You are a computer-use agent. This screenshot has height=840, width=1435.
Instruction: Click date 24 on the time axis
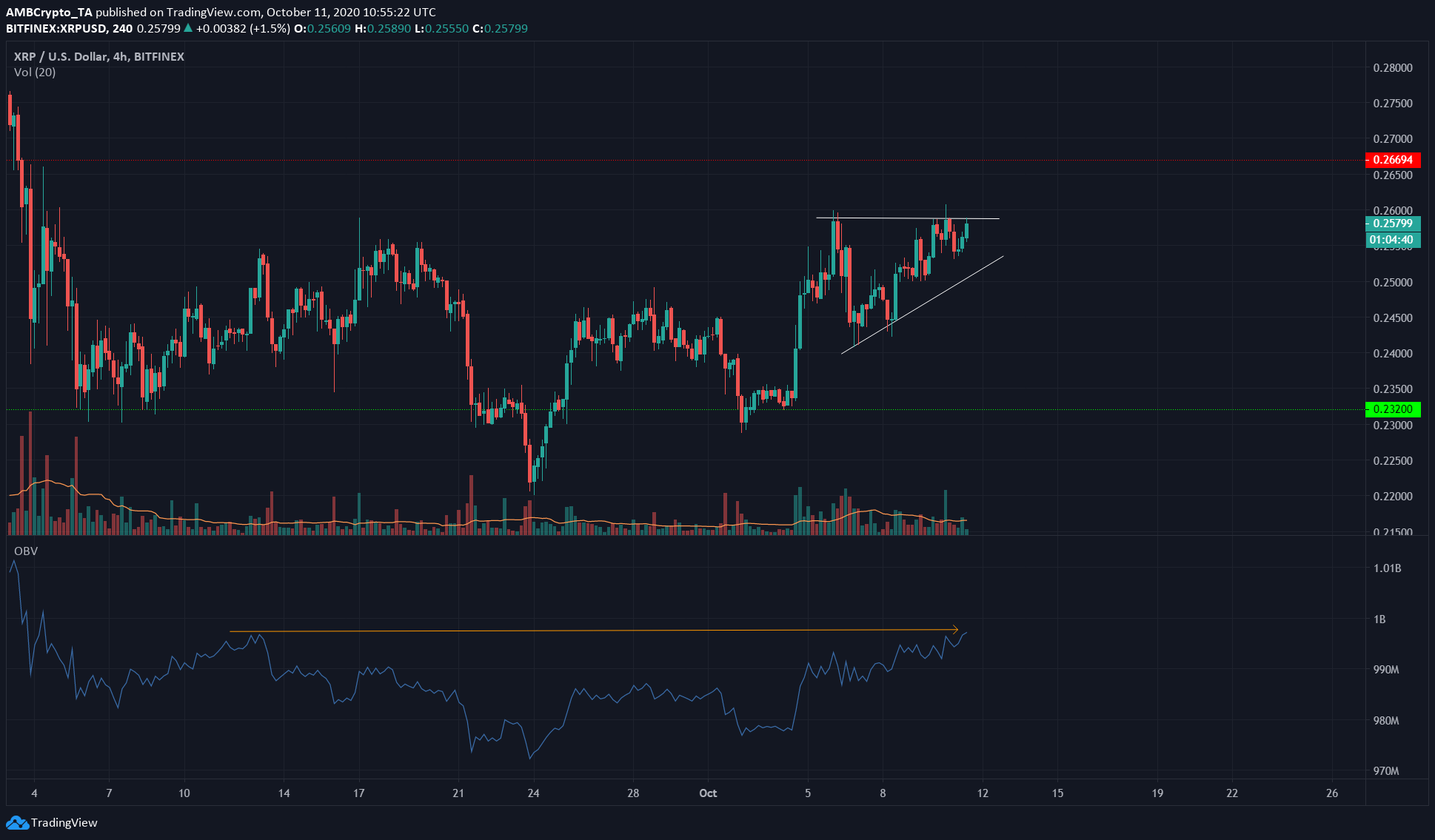[533, 793]
